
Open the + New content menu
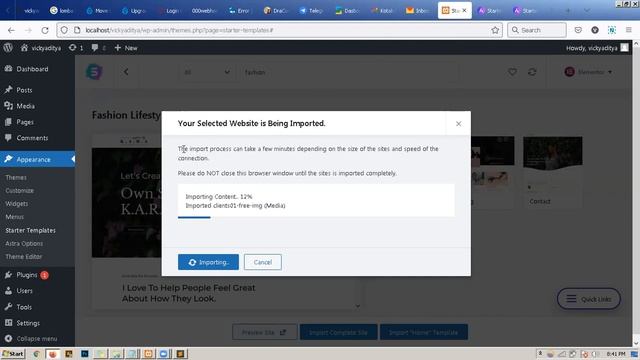click(x=126, y=48)
